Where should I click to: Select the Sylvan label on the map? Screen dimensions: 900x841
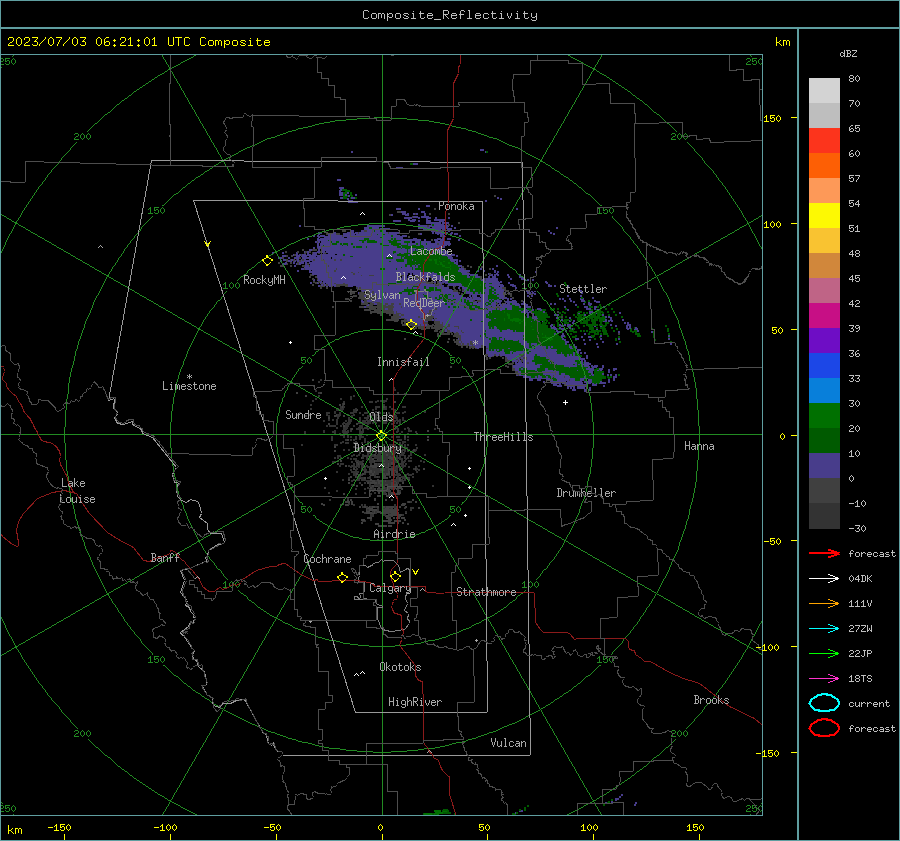pos(382,295)
